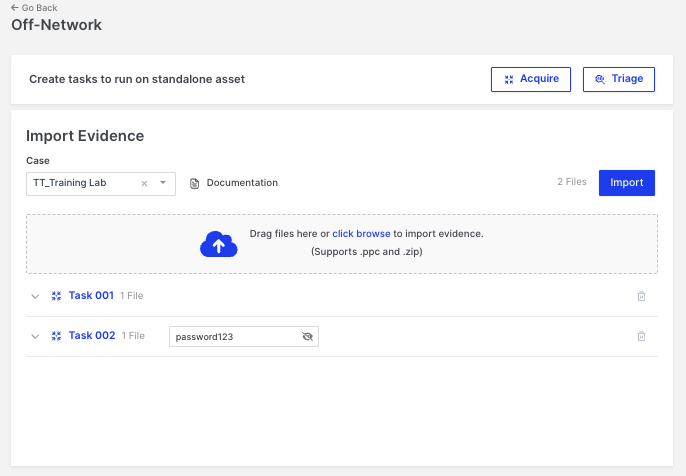This screenshot has height=476, width=686.
Task: Delete Task 001 with trash icon
Action: point(642,296)
